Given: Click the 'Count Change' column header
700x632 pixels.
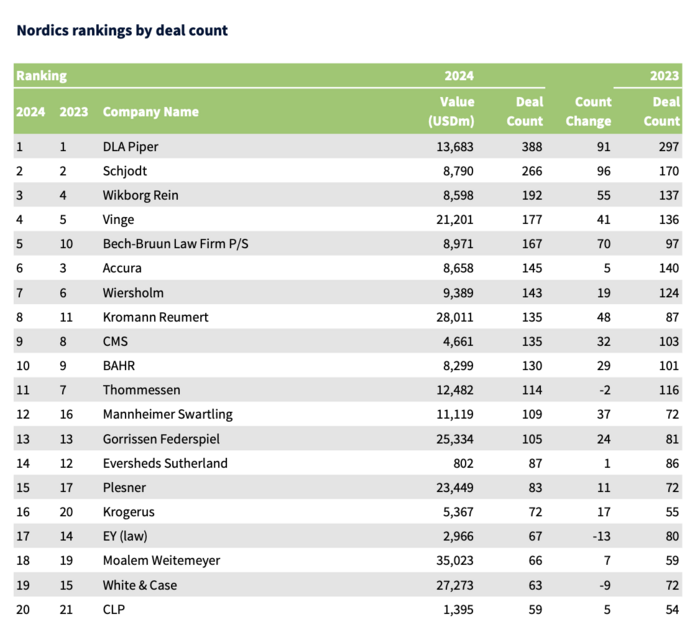Looking at the screenshot, I should [x=588, y=112].
